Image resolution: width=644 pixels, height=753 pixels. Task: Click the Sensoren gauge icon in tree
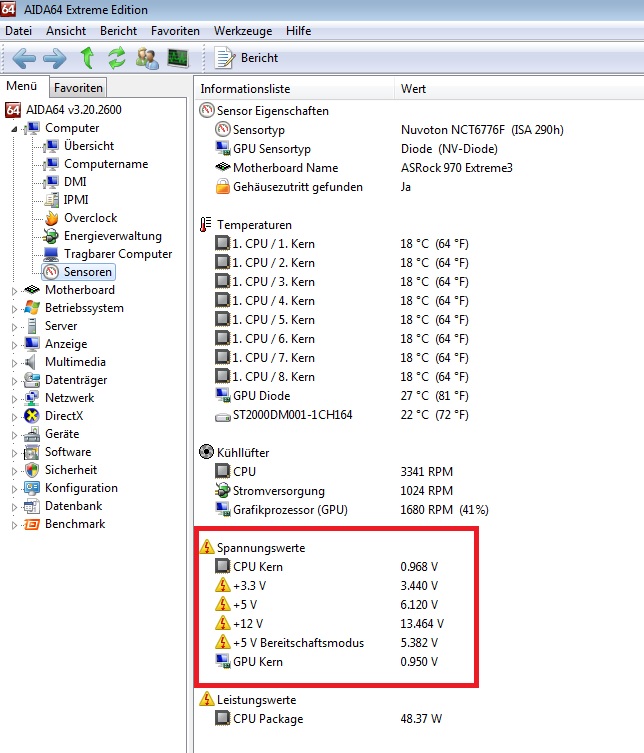(51, 272)
